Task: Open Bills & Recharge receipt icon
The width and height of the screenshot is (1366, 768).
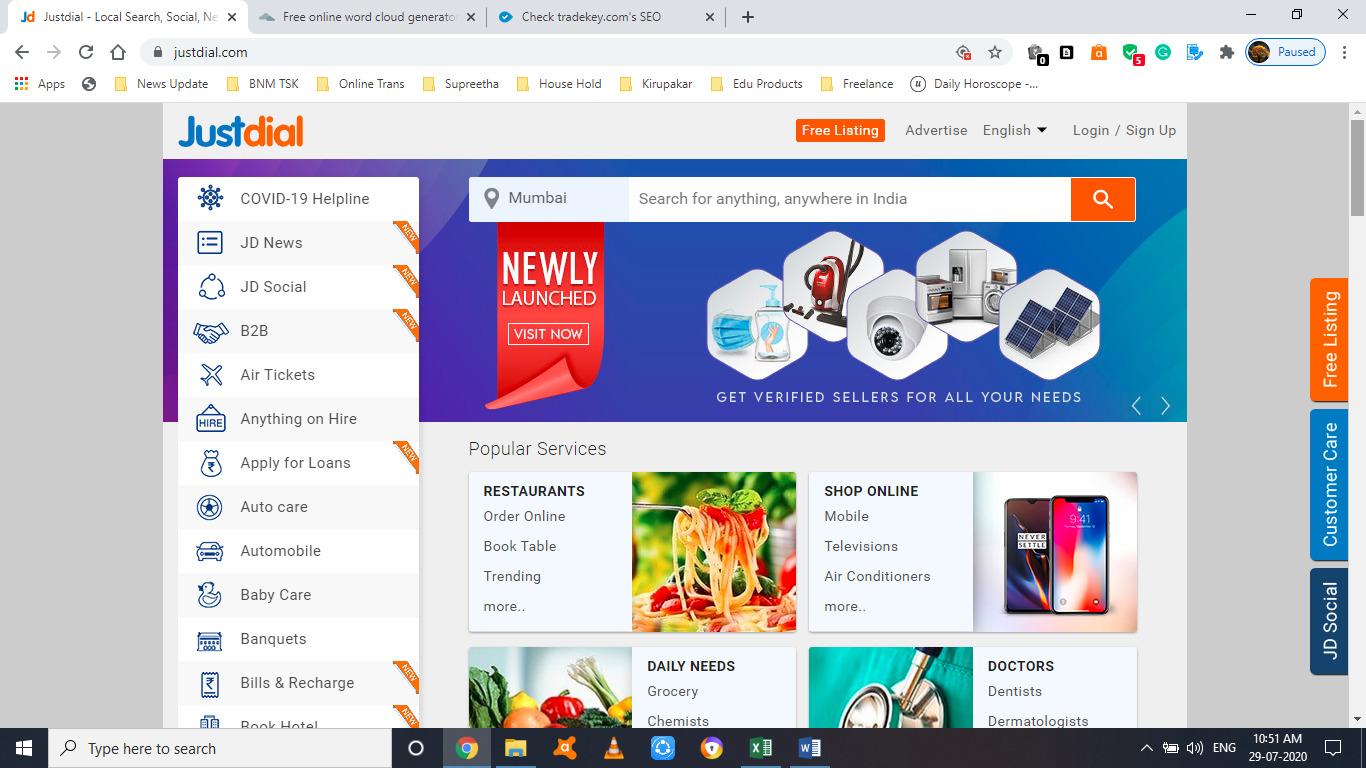Action: click(x=209, y=682)
